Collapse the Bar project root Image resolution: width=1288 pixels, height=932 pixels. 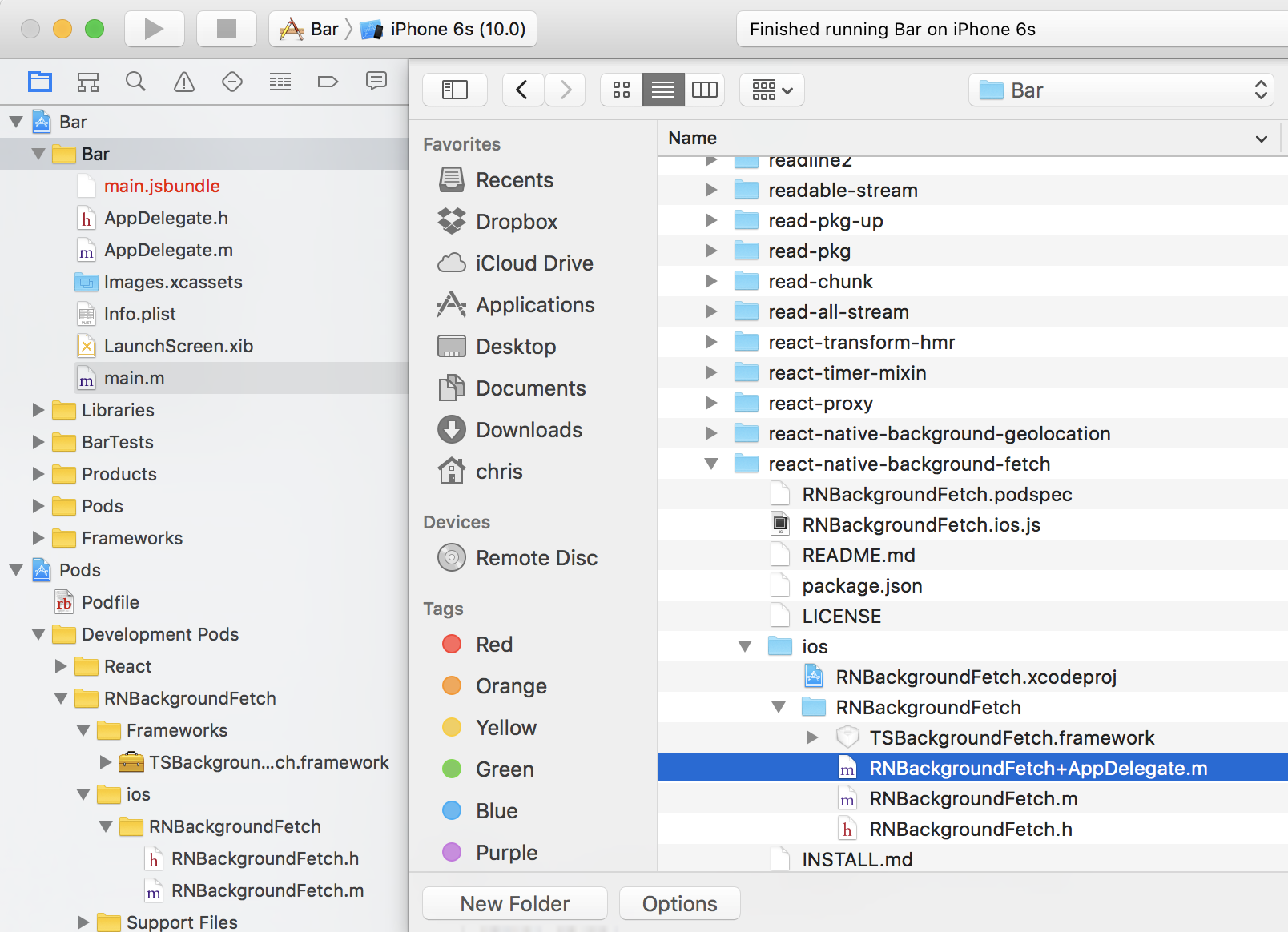[x=16, y=122]
